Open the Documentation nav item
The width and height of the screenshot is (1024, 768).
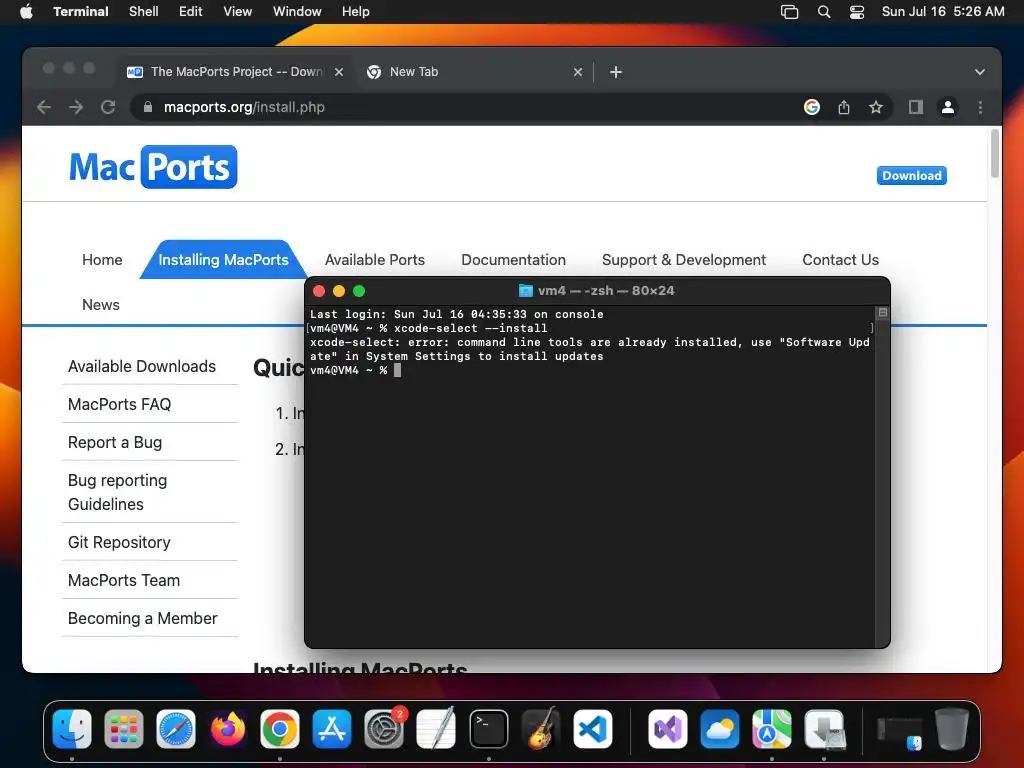click(513, 260)
